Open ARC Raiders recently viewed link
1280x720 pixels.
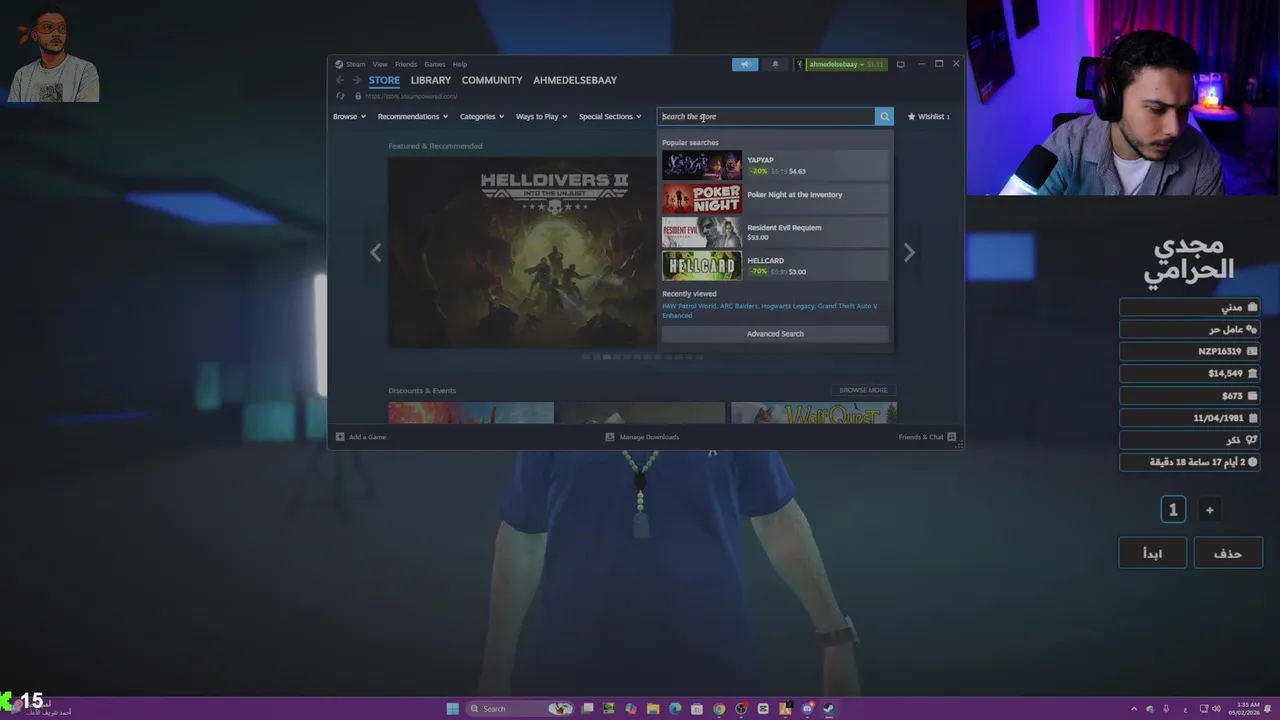tap(739, 306)
